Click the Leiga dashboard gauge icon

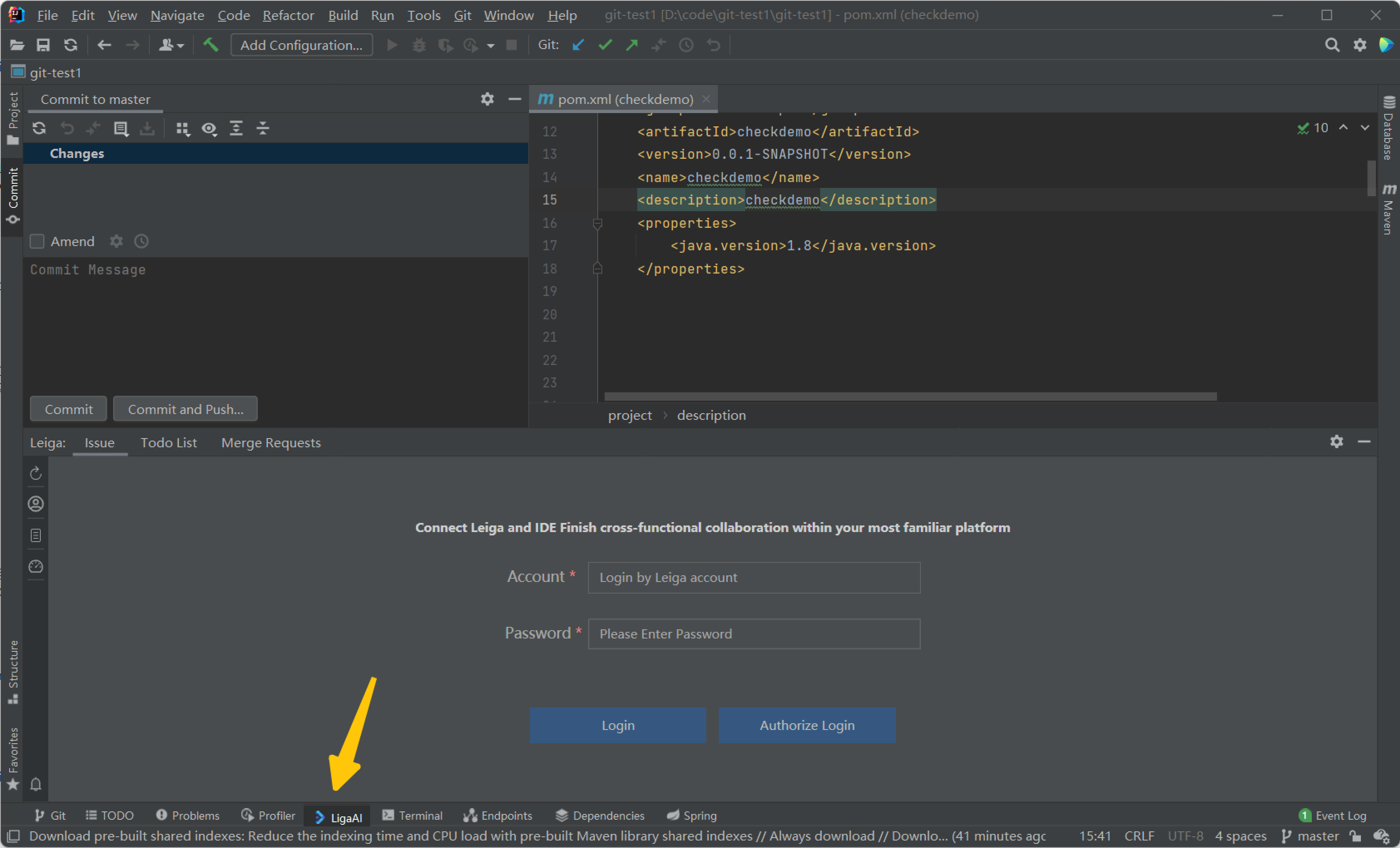(36, 566)
